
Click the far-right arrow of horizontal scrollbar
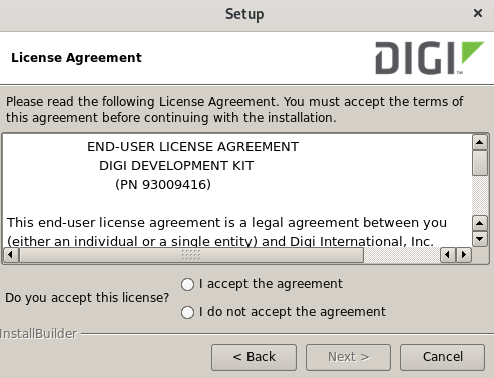pos(464,255)
